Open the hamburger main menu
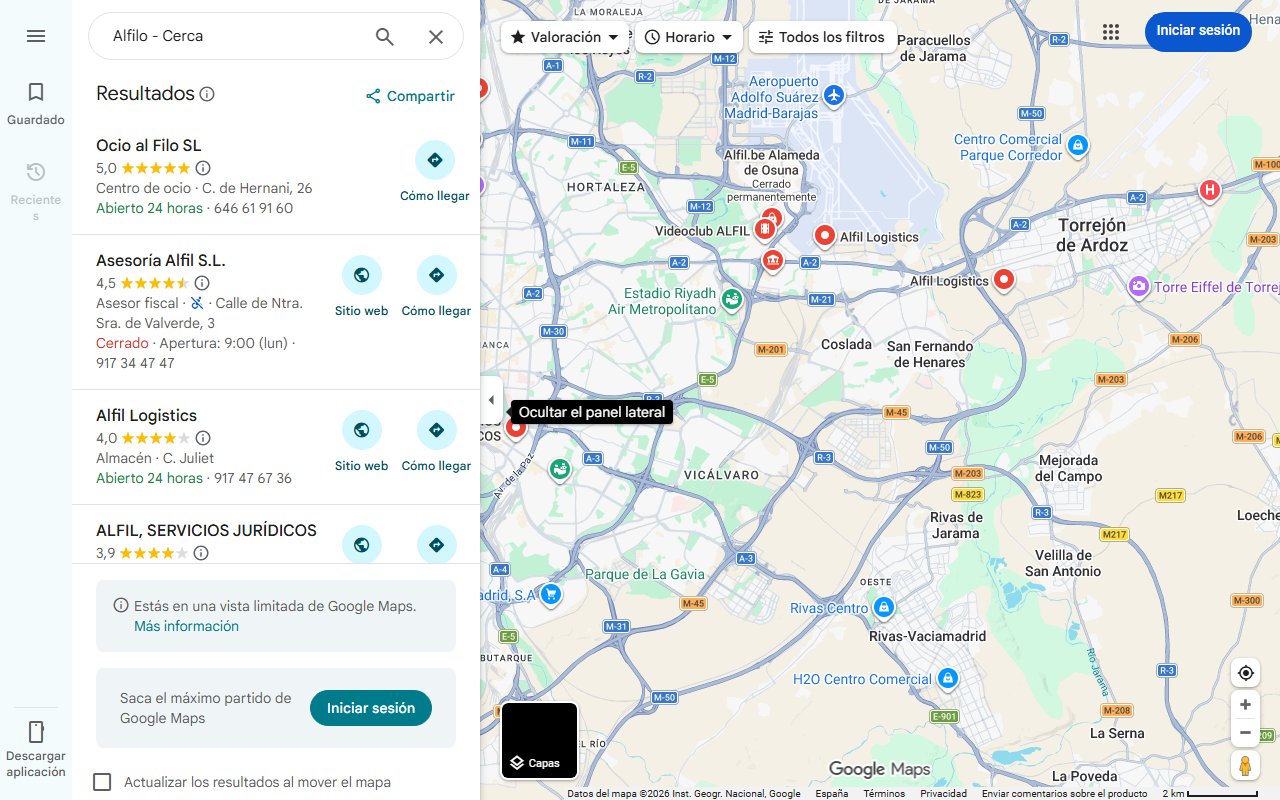Image resolution: width=1280 pixels, height=800 pixels. tap(36, 36)
